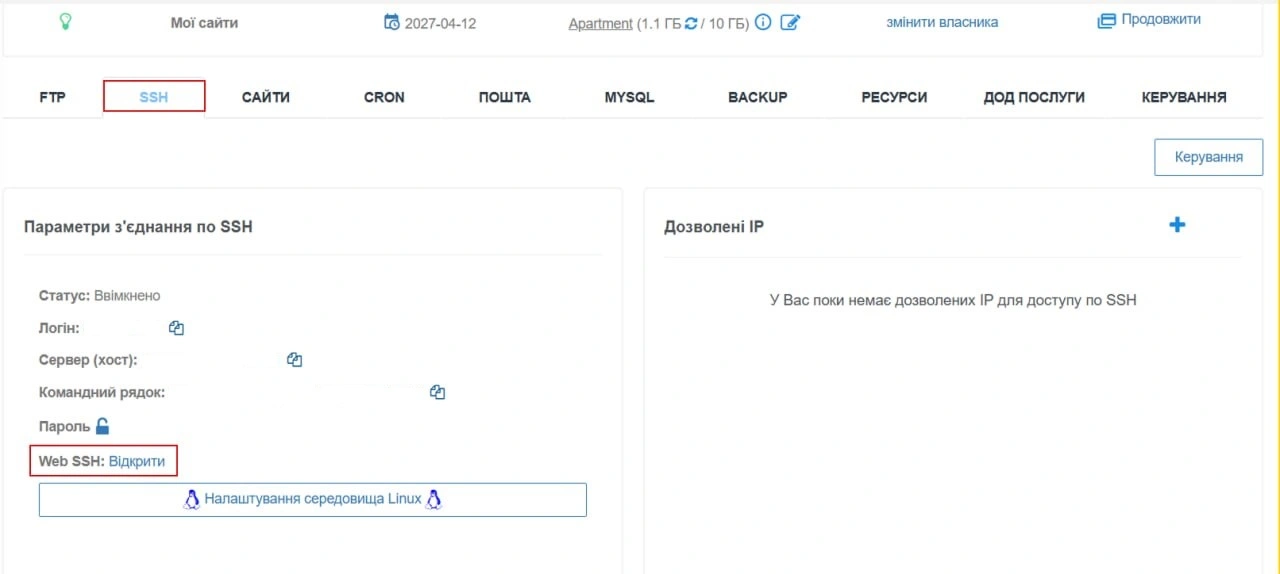Copy the Логін value with copy icon
The width and height of the screenshot is (1280, 574).
pos(177,328)
